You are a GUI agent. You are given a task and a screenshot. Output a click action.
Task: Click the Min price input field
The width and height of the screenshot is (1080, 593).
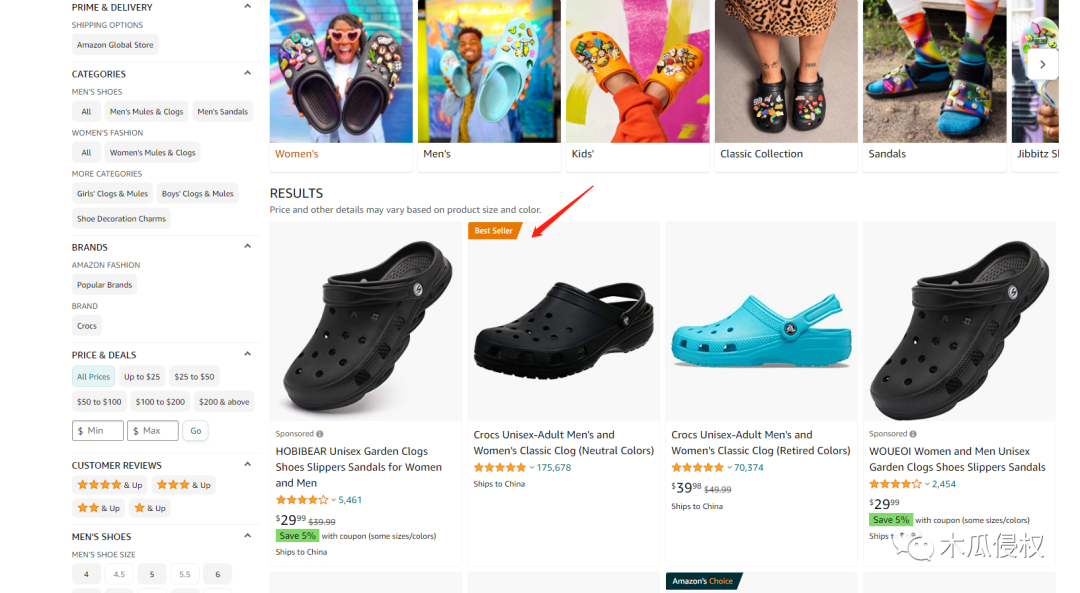98,431
